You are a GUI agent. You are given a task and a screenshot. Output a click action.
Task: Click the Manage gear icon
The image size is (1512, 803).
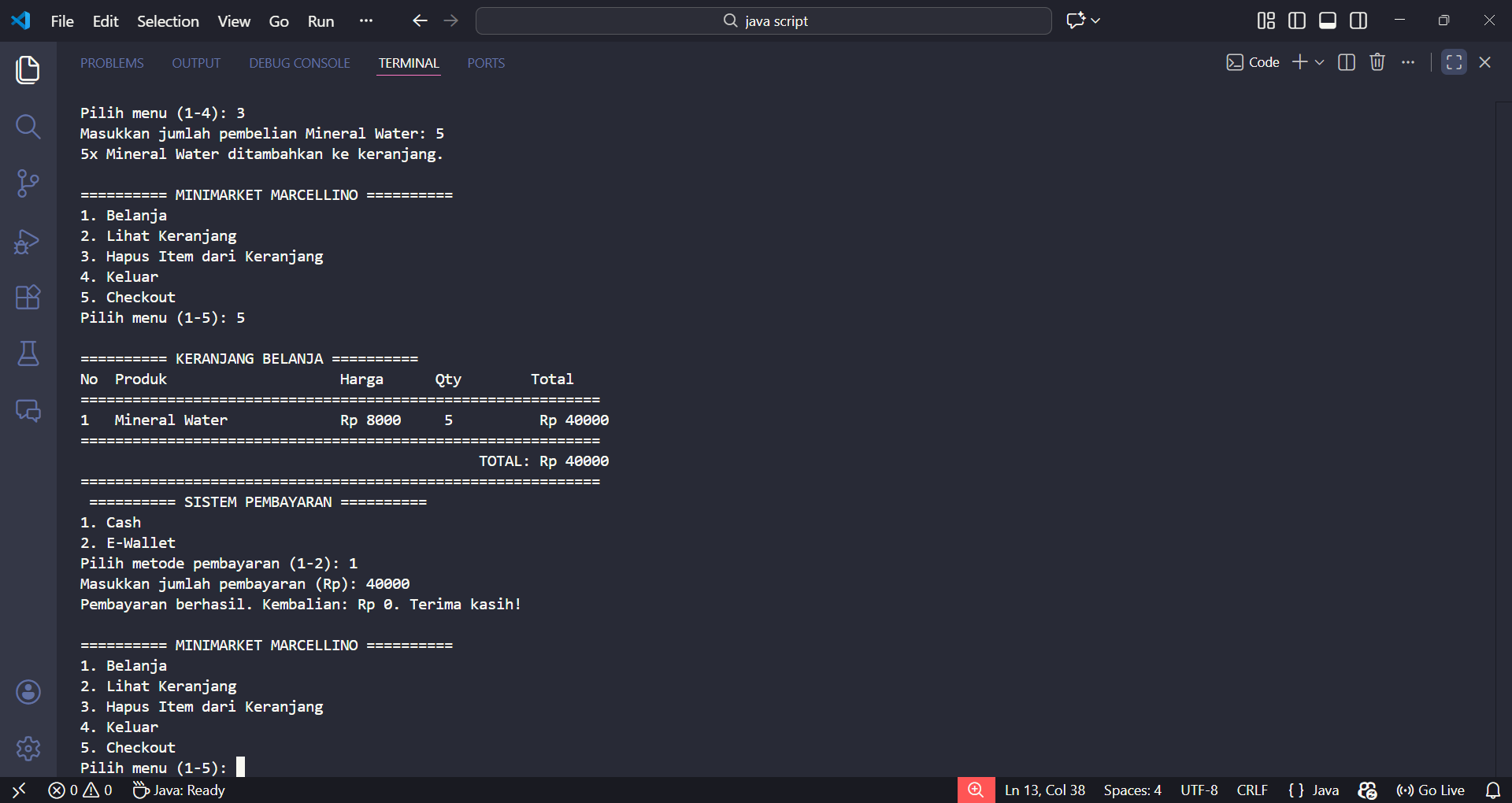coord(28,748)
